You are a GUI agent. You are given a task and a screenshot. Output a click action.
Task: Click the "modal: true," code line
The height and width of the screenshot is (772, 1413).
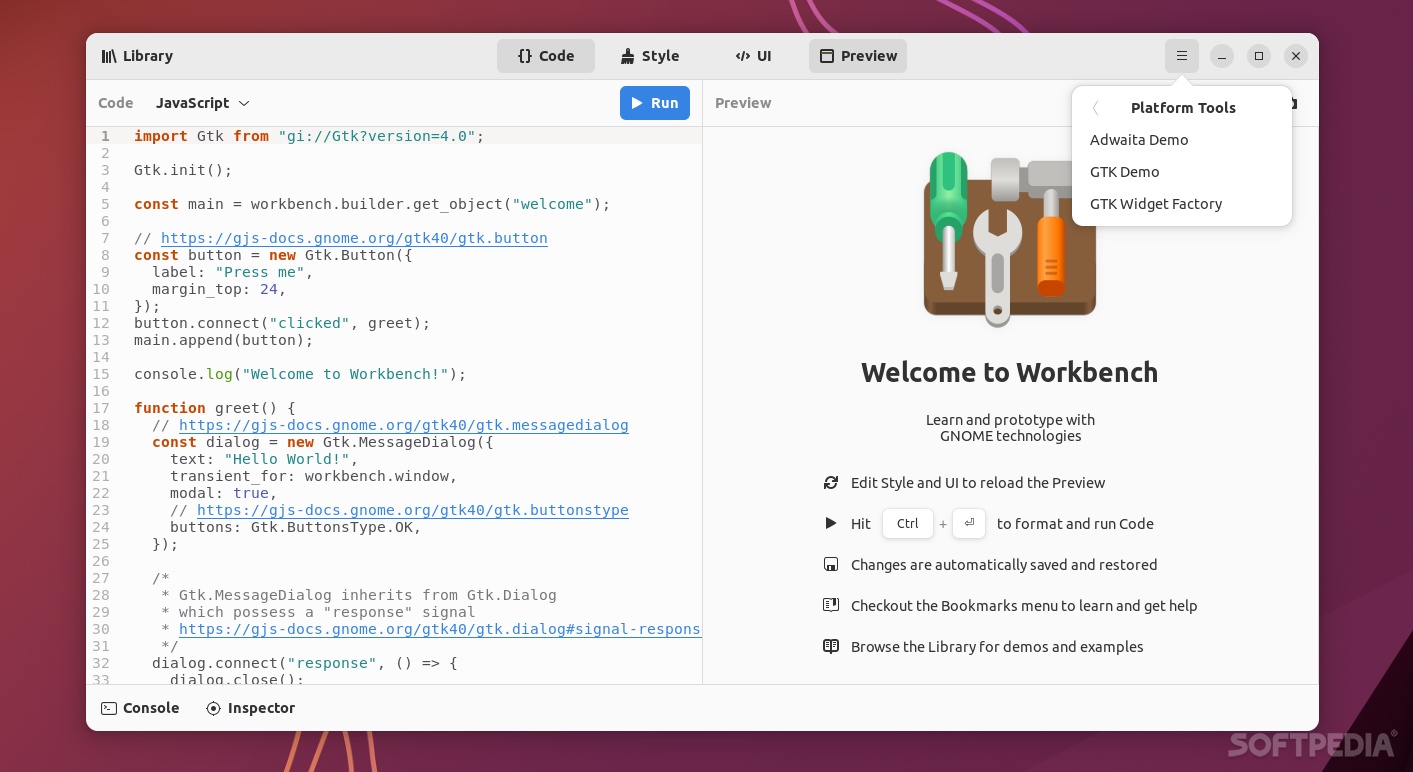224,493
